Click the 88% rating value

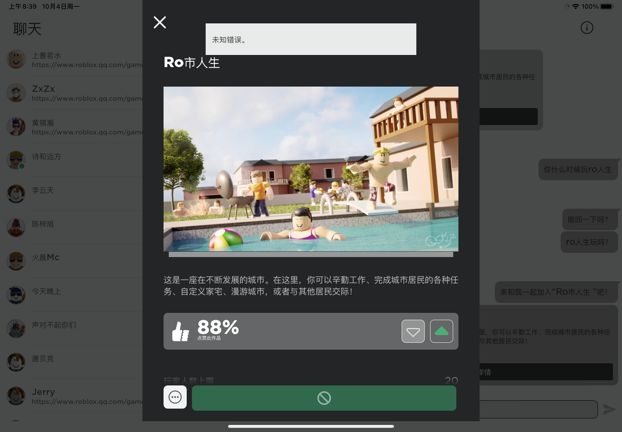coord(218,328)
